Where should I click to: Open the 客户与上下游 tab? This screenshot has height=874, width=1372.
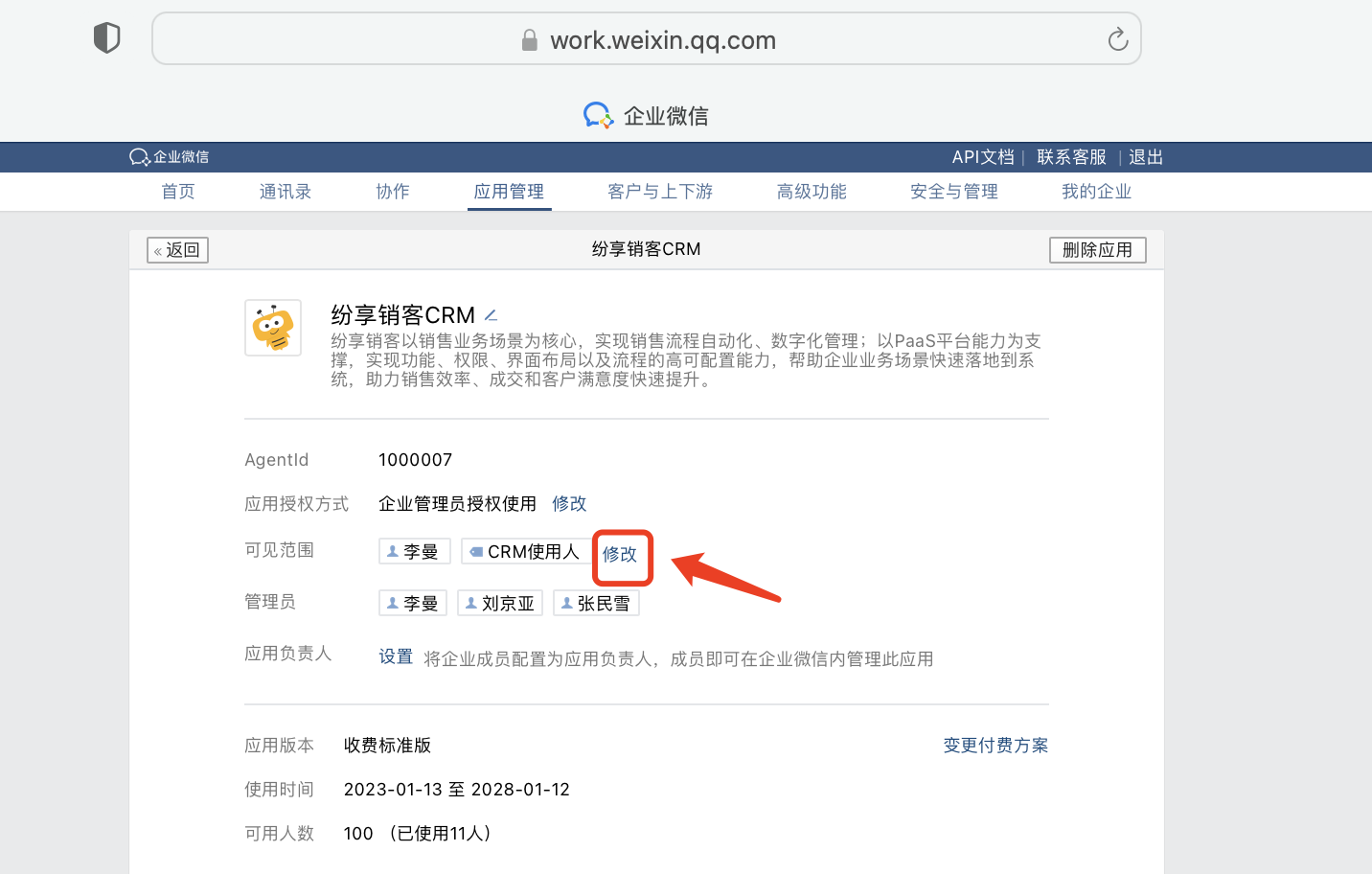pos(660,192)
